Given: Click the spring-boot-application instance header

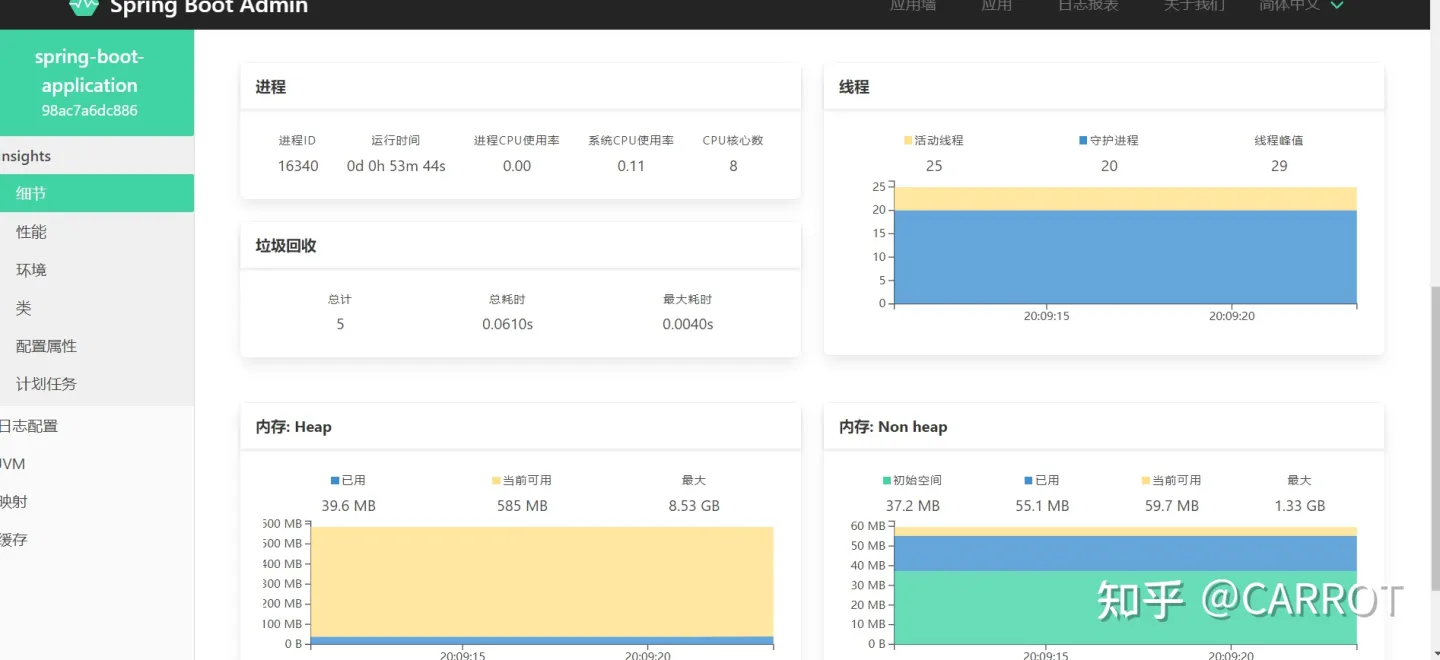Looking at the screenshot, I should 89,83.
